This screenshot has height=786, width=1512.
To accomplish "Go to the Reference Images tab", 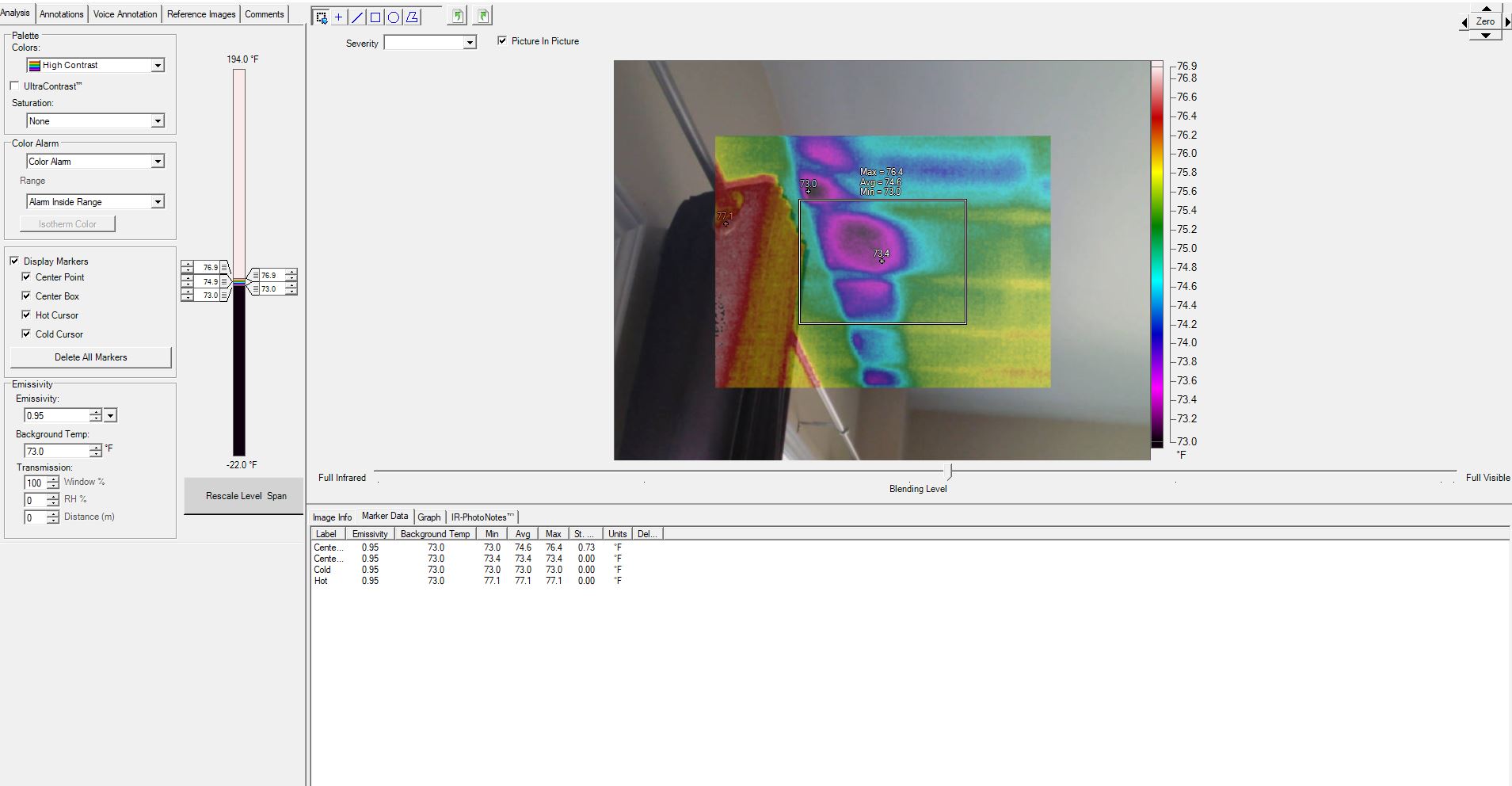I will click(x=201, y=14).
